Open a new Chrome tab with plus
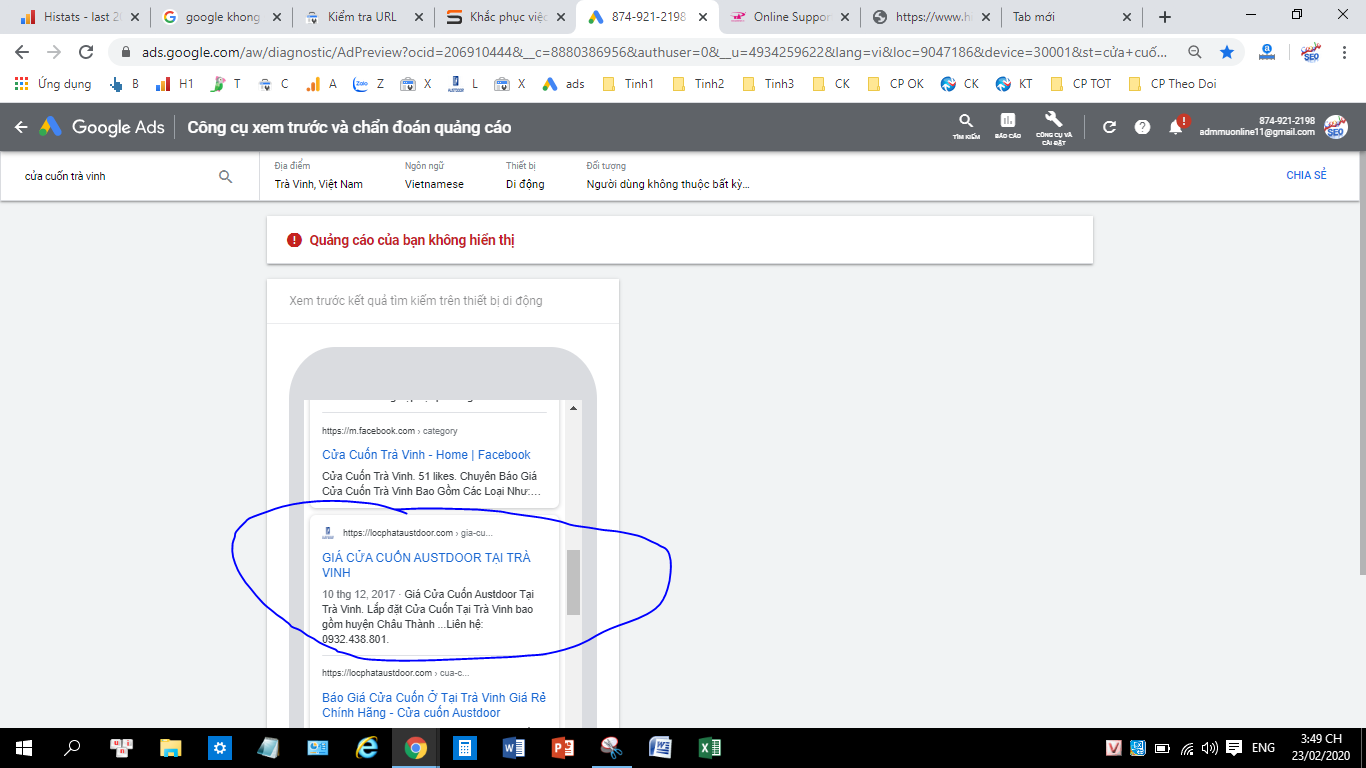The width and height of the screenshot is (1366, 768). [x=1165, y=17]
